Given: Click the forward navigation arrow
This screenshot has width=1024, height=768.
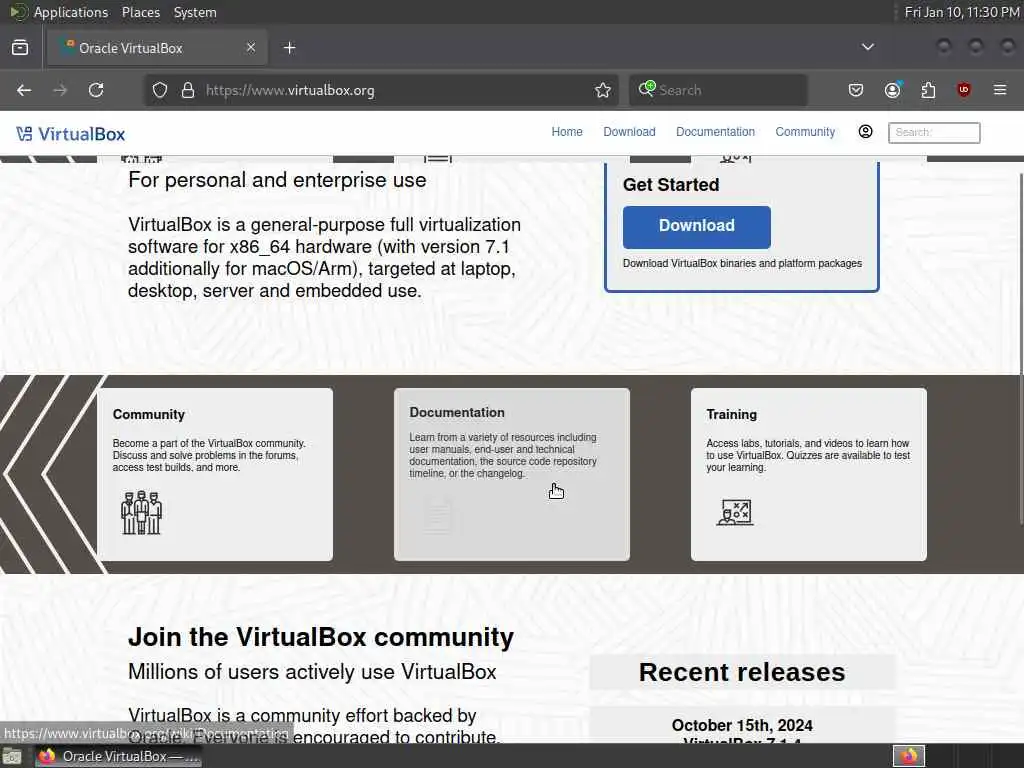Looking at the screenshot, I should (60, 90).
